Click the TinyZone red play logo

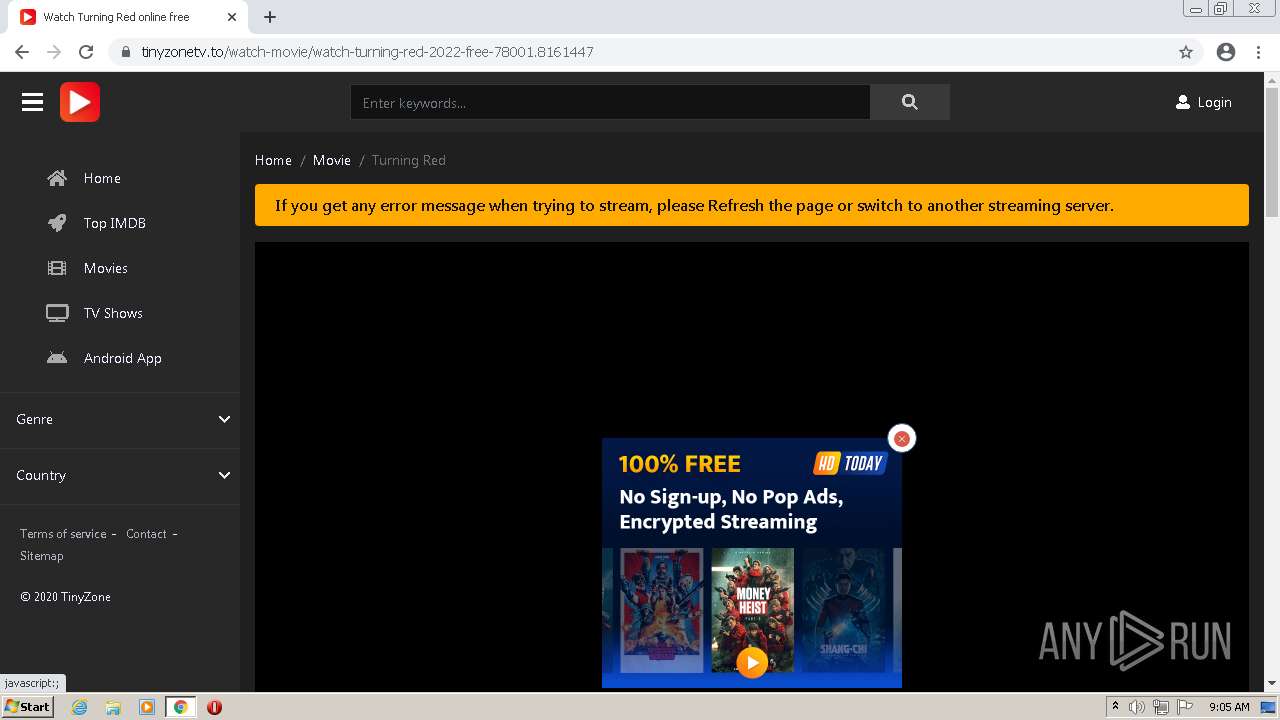tap(80, 102)
